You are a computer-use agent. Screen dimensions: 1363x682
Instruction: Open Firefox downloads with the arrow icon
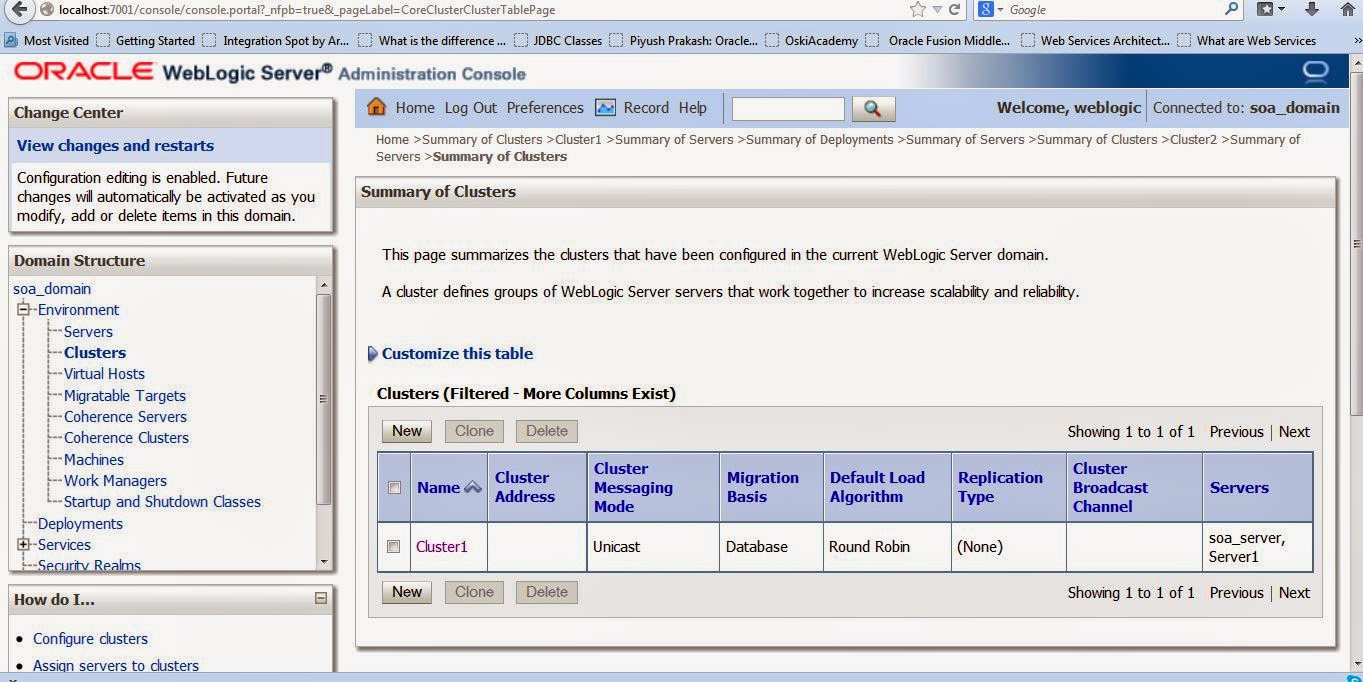coord(1311,9)
